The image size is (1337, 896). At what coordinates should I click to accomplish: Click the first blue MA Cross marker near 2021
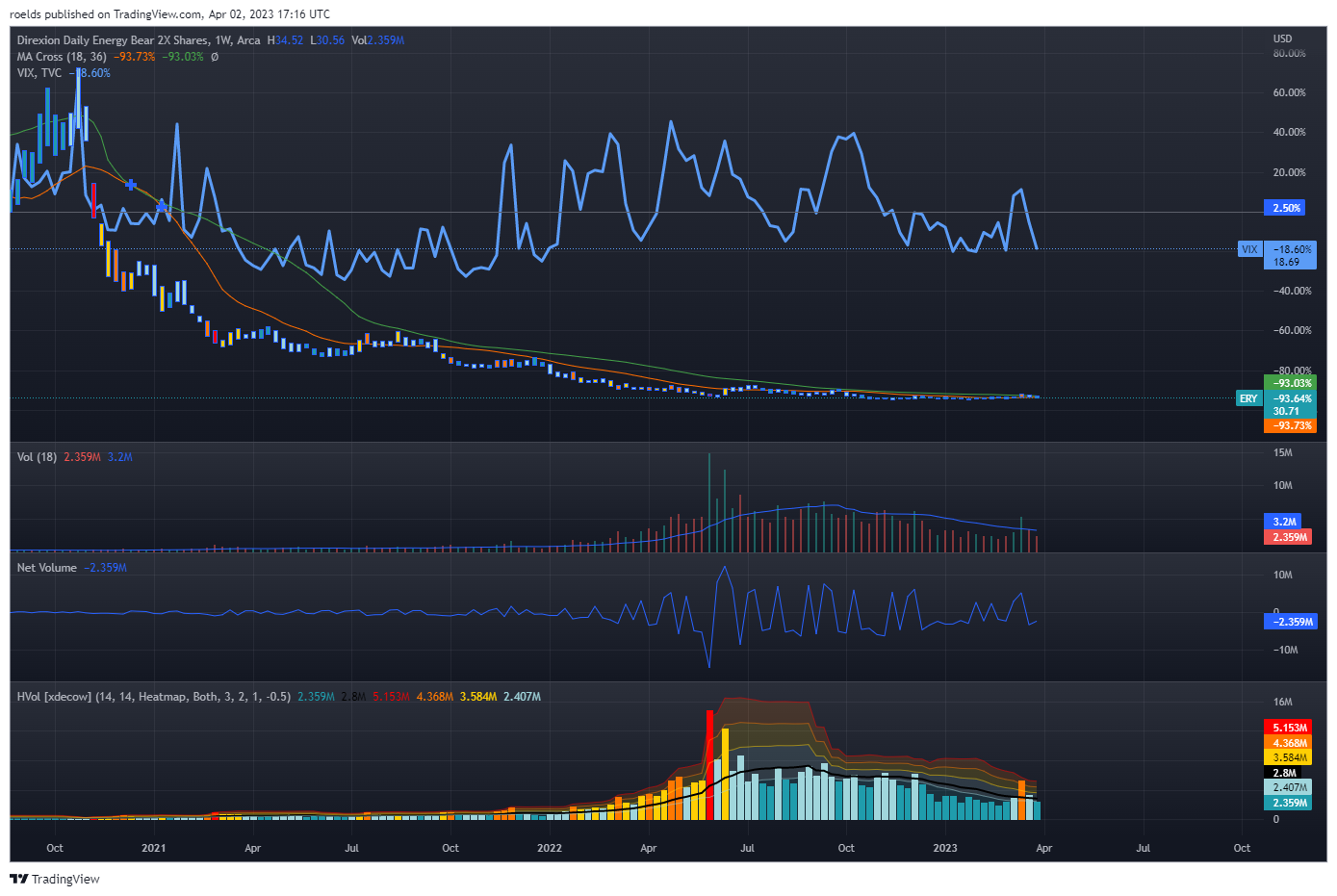[x=131, y=184]
